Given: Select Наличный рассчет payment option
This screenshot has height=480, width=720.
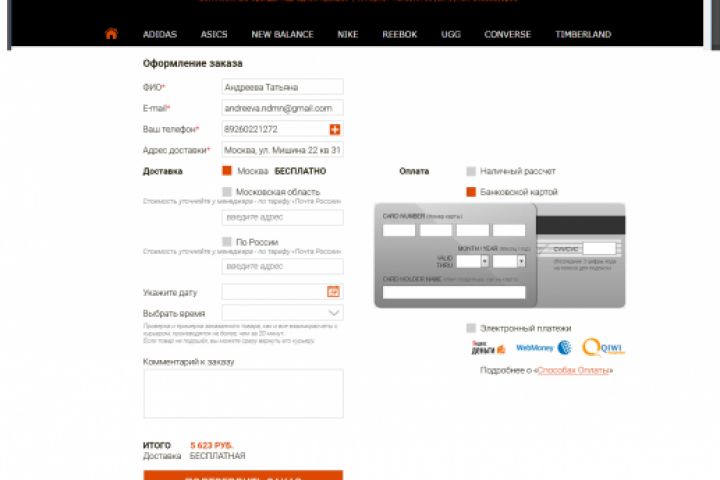Looking at the screenshot, I should pyautogui.click(x=471, y=171).
